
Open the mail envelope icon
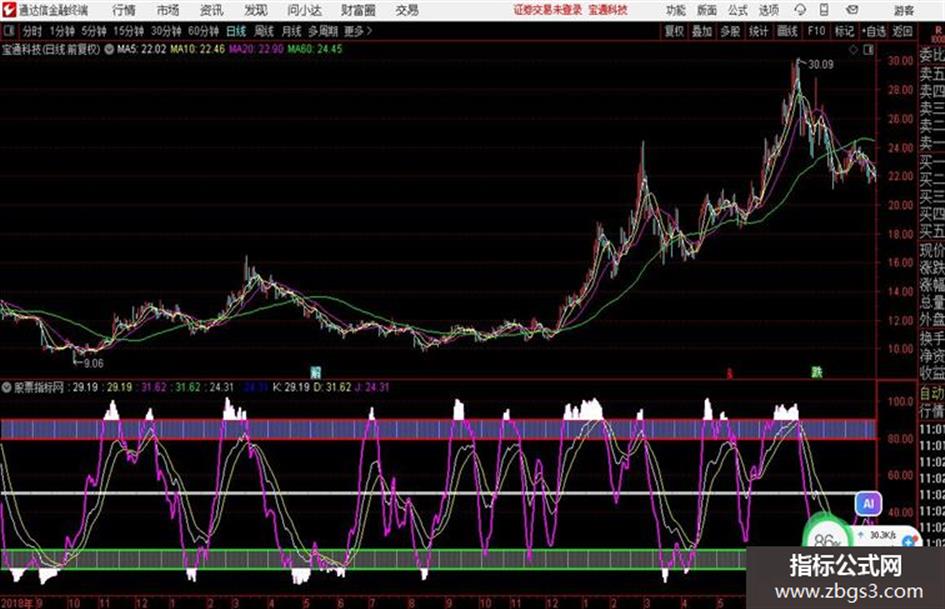[852, 10]
